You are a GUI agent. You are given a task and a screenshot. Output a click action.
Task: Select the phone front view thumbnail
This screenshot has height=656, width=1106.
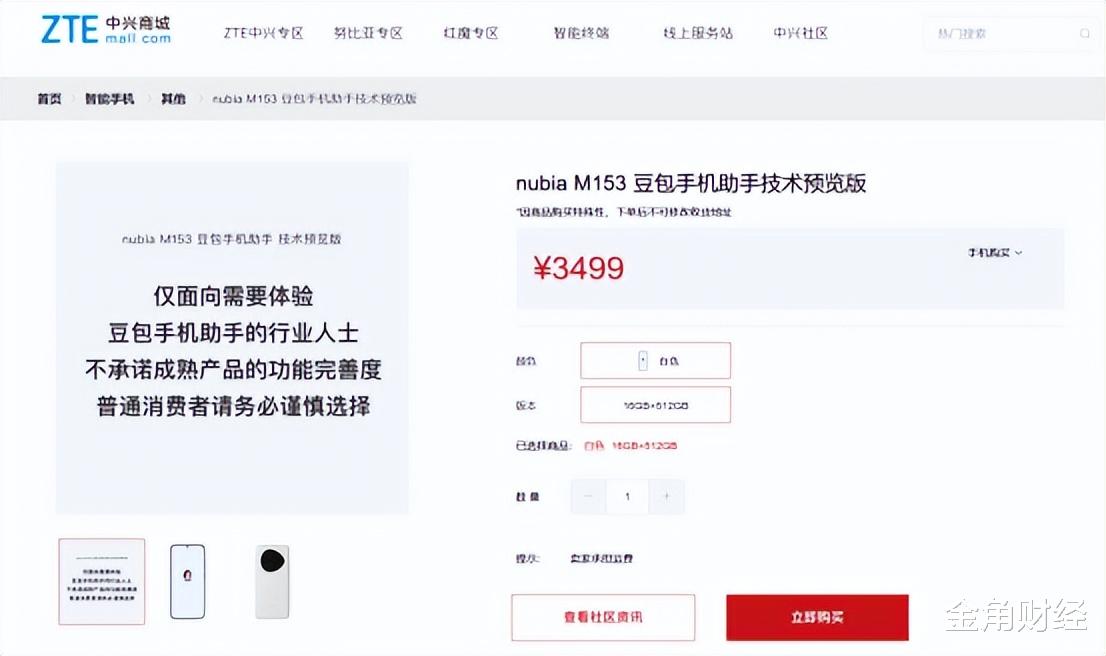(x=188, y=582)
